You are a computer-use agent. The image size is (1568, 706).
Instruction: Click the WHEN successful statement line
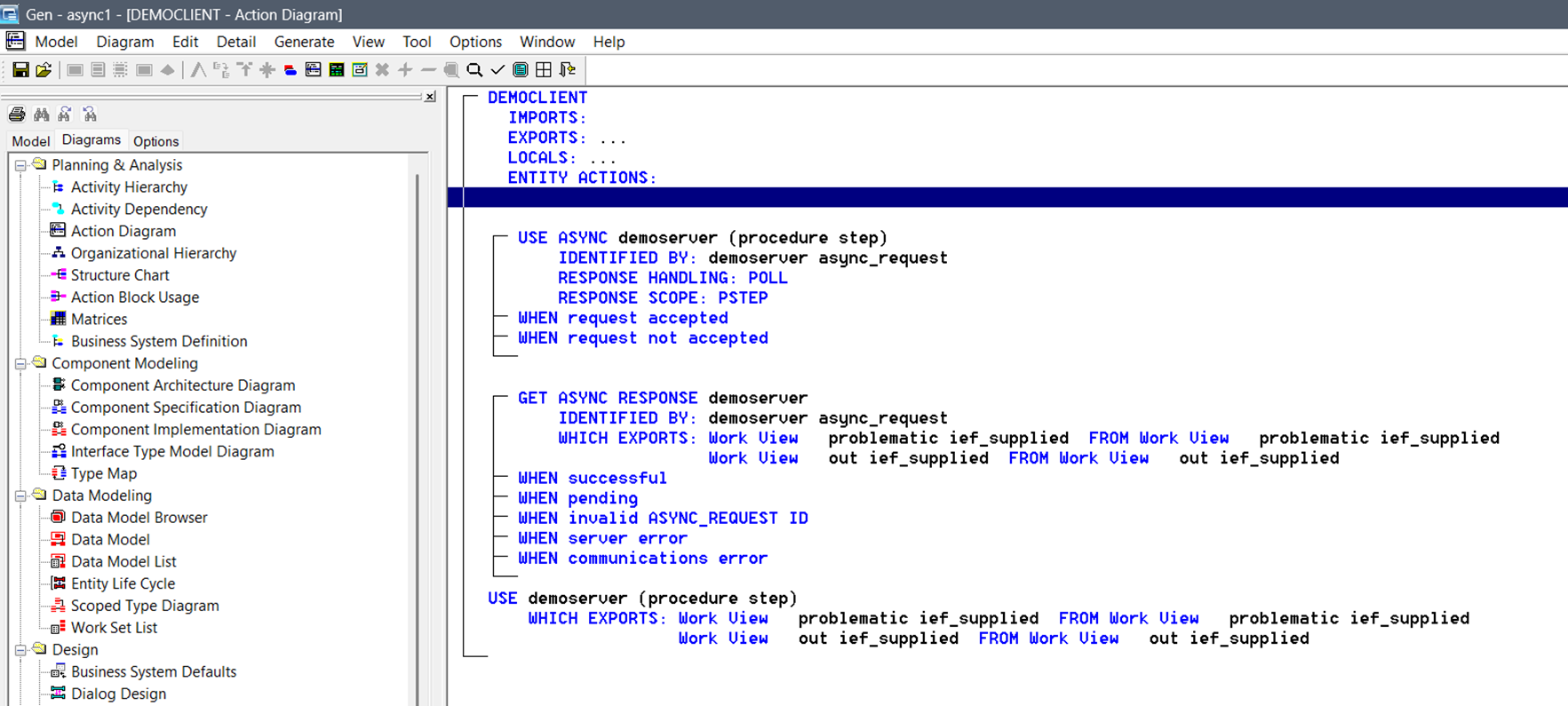point(593,479)
